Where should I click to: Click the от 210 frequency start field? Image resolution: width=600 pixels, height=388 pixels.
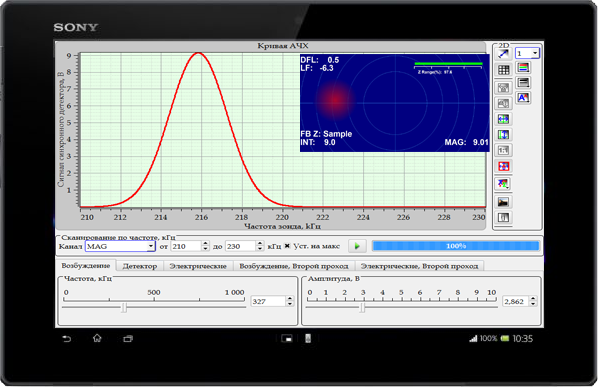186,246
